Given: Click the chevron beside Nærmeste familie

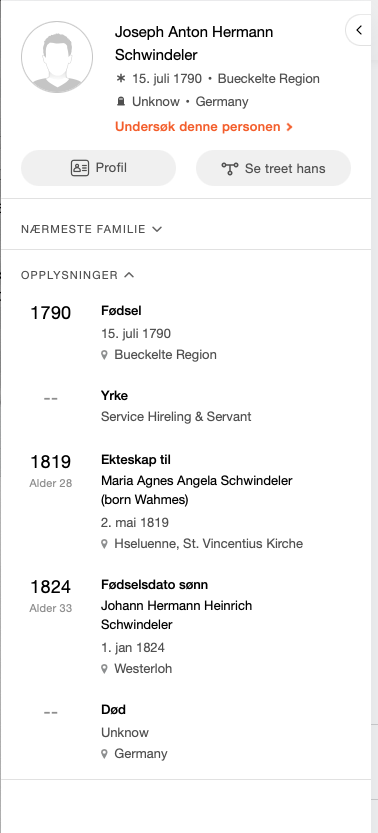Looking at the screenshot, I should pos(157,229).
